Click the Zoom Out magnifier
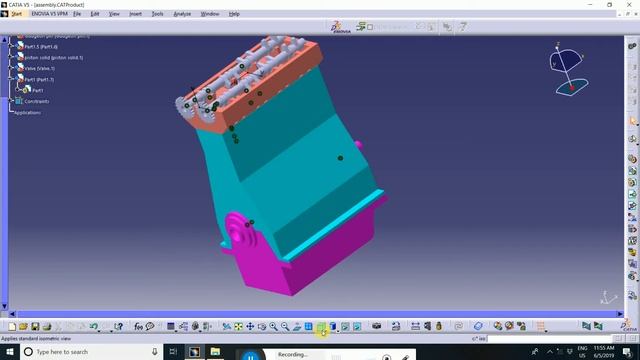Screen dimensions: 640x360 (285, 327)
